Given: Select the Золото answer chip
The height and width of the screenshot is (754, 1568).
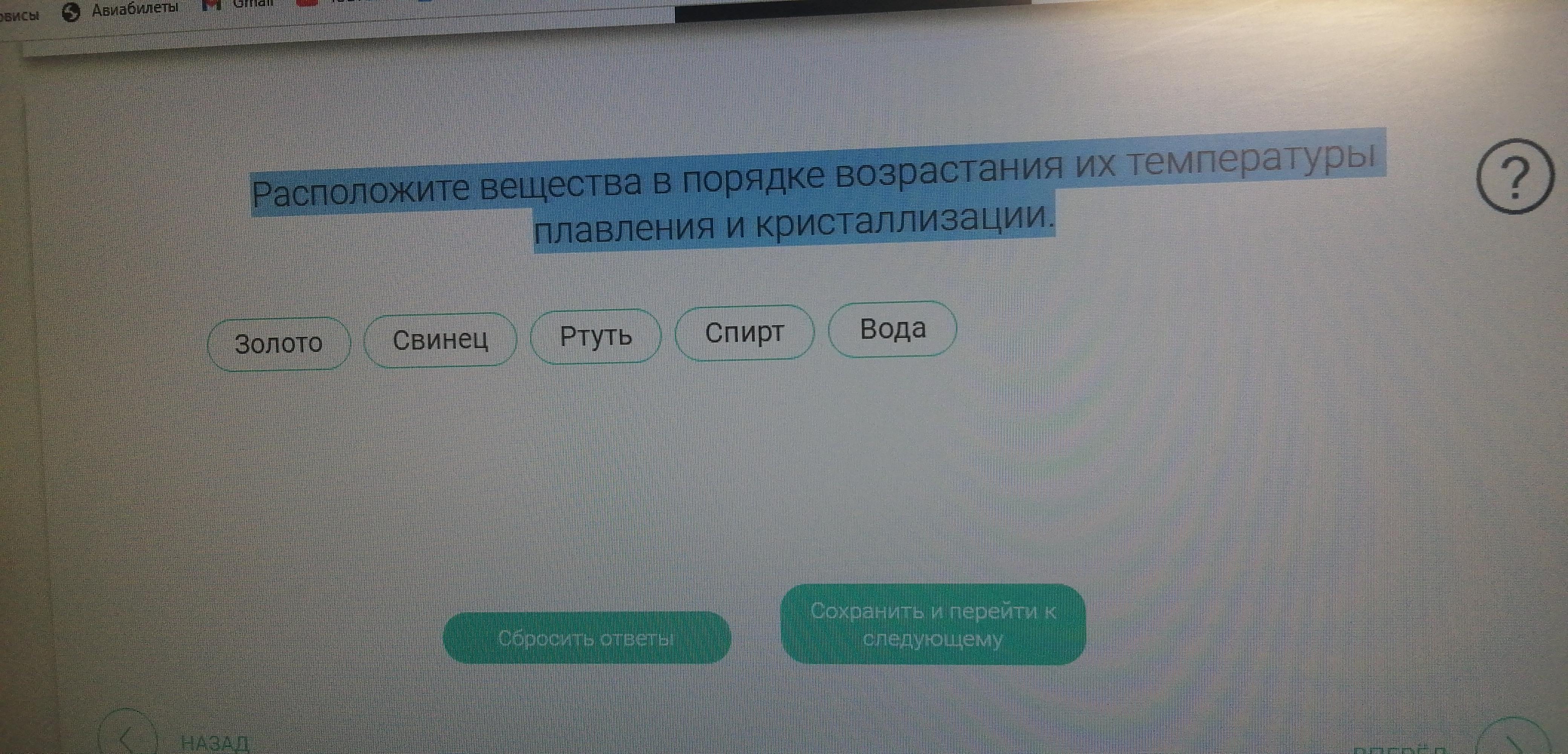Looking at the screenshot, I should 279,344.
